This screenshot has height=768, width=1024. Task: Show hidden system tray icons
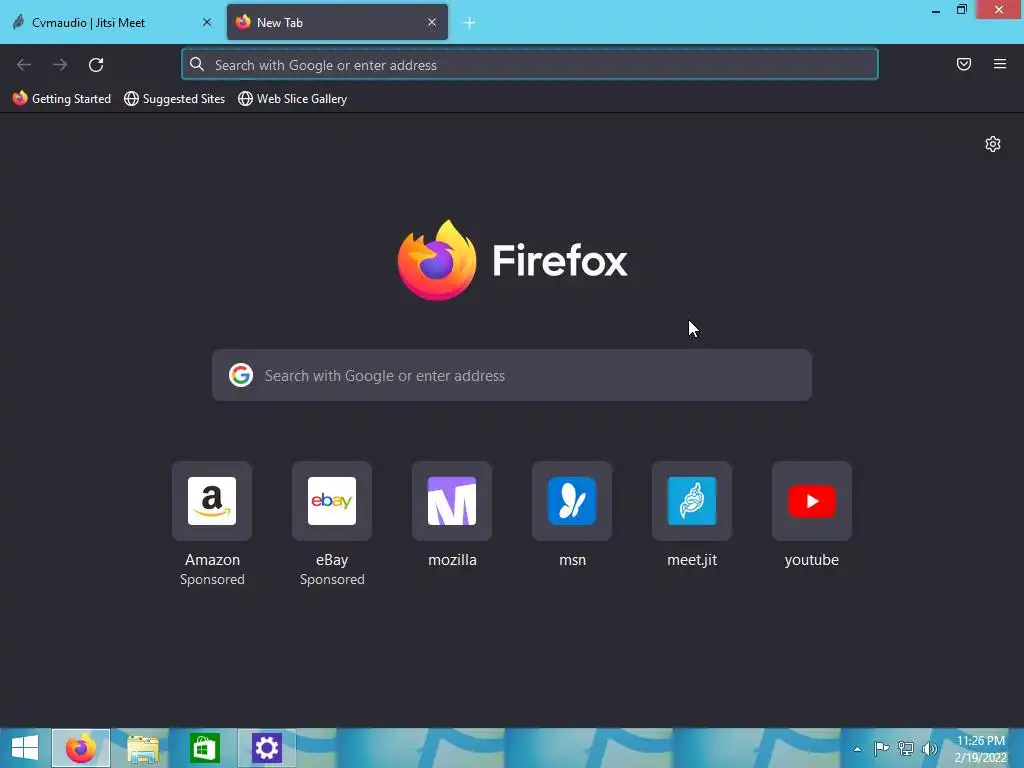point(857,749)
